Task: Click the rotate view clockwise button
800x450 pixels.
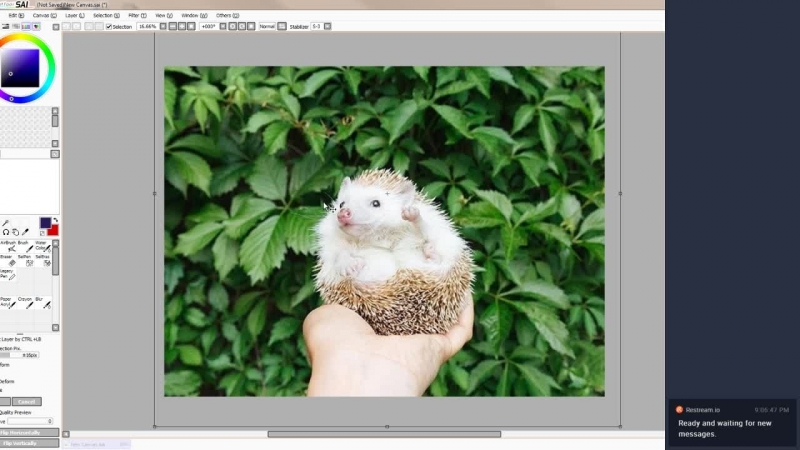Action: 242,26
